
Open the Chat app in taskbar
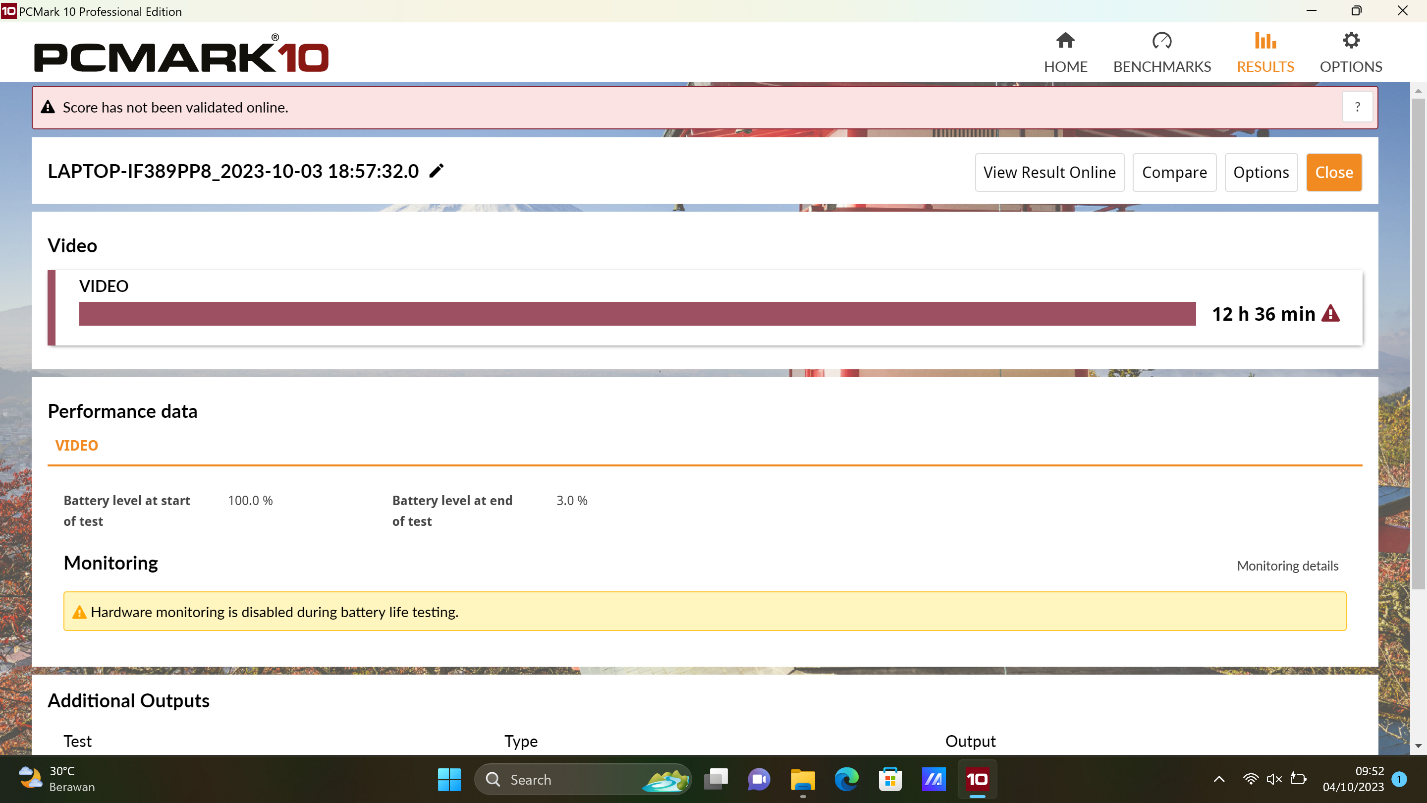[759, 779]
